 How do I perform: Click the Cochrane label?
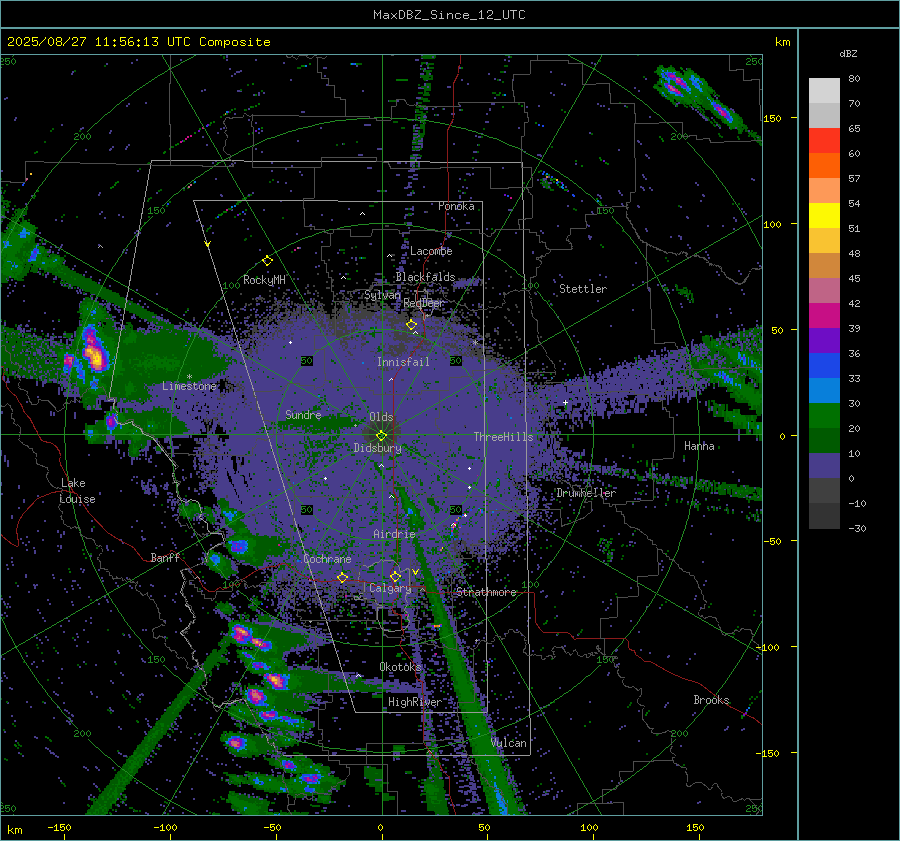click(x=327, y=559)
